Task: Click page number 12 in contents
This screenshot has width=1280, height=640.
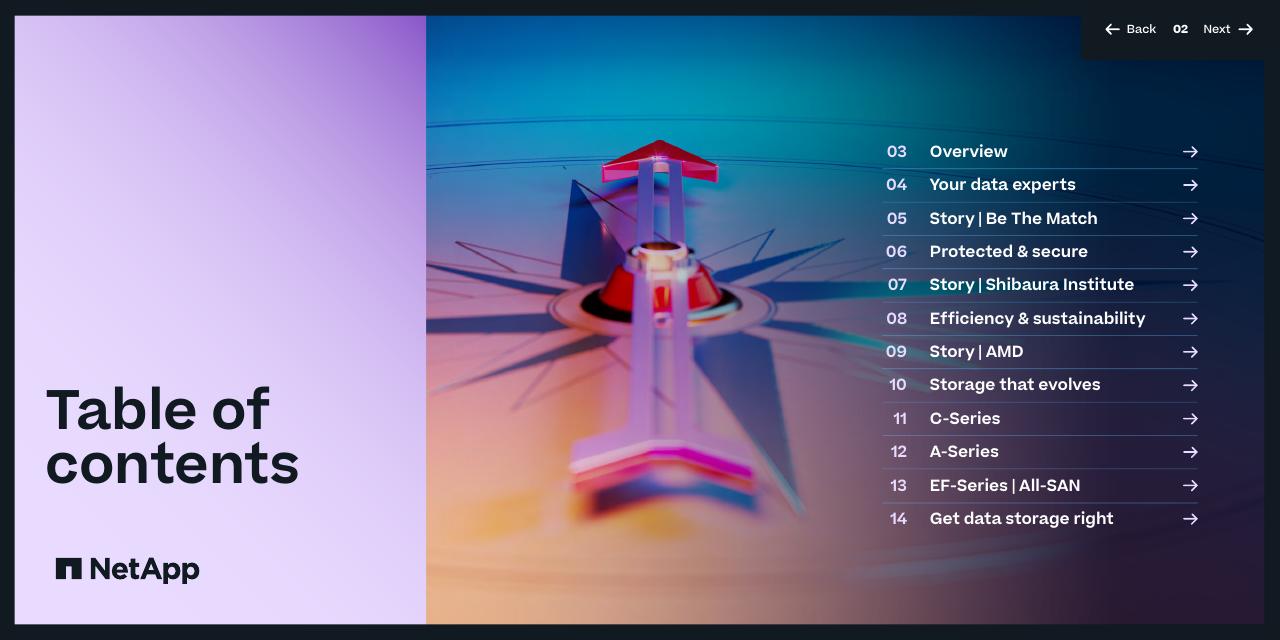Action: [x=898, y=452]
